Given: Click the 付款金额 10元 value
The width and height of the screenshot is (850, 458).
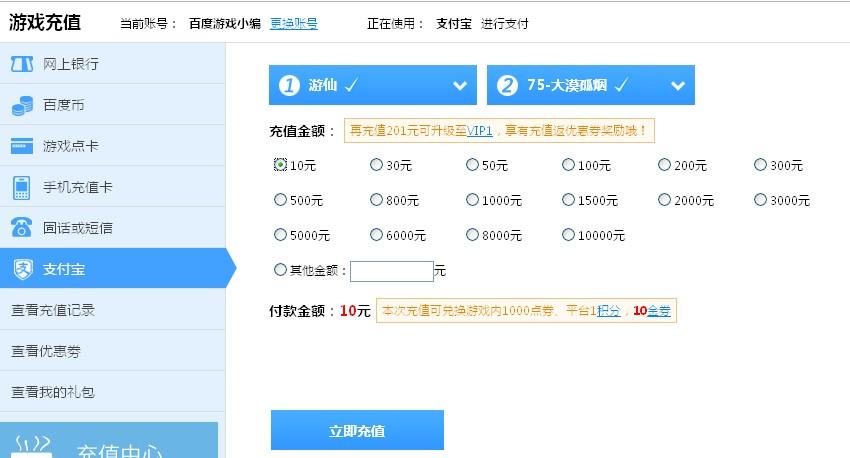Looking at the screenshot, I should pos(355,311).
